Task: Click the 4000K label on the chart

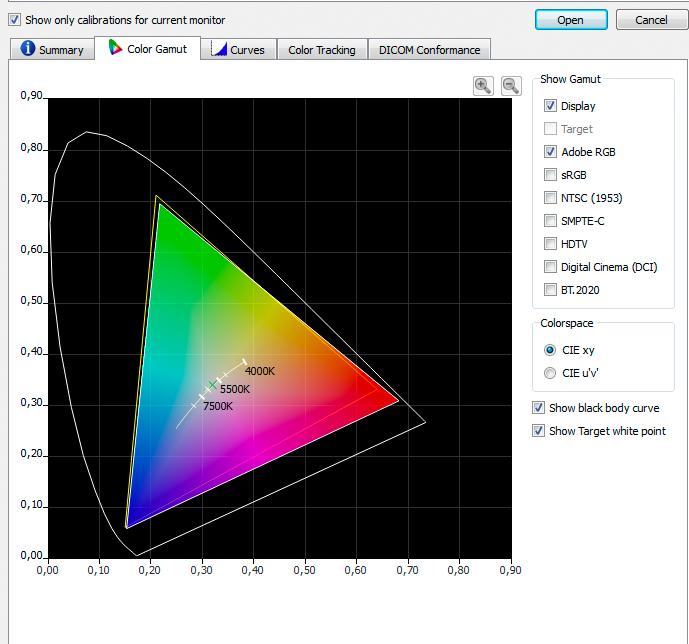Action: click(x=260, y=371)
